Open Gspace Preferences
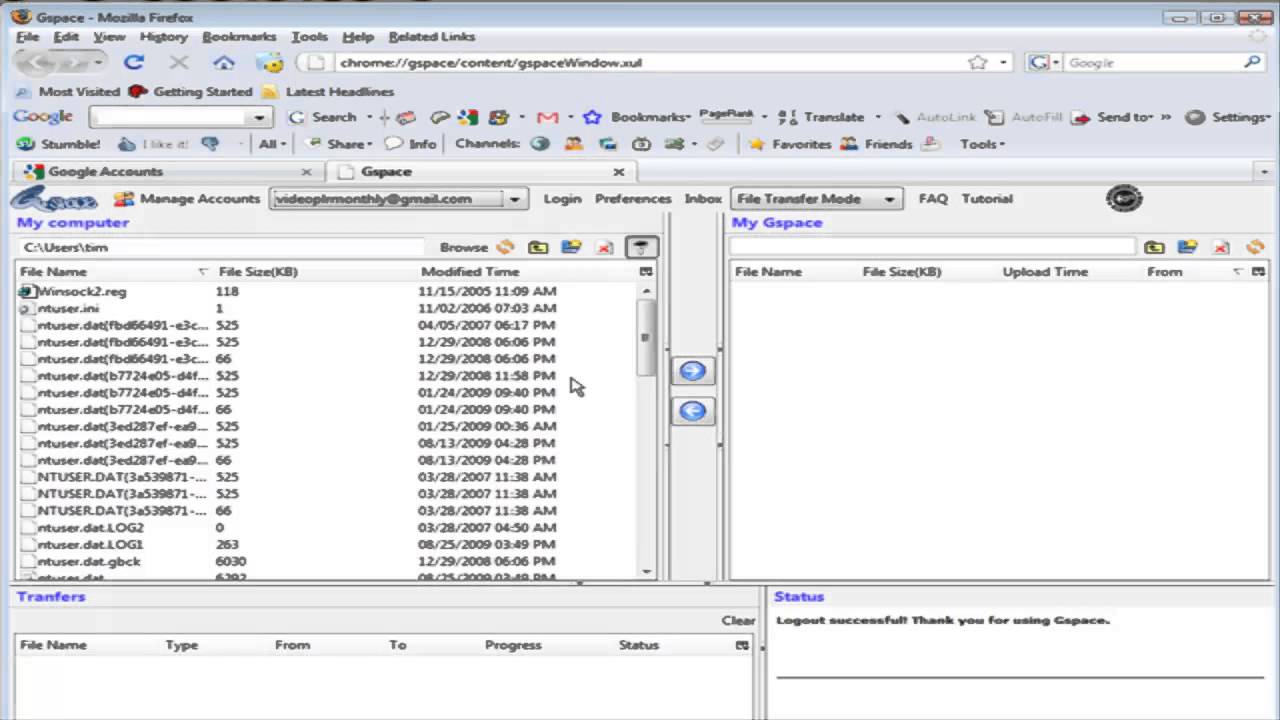 coord(633,199)
